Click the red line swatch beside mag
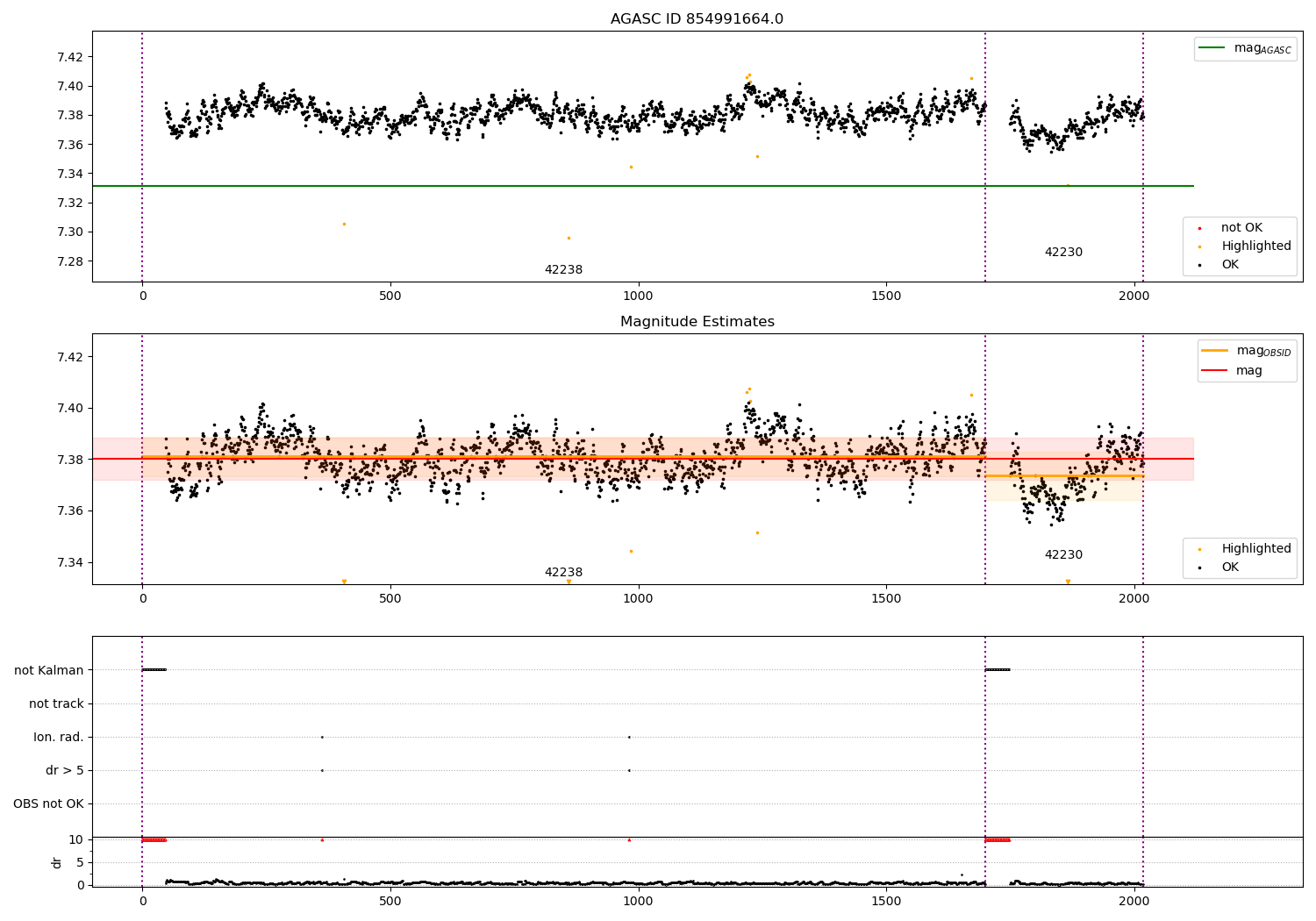The height and width of the screenshot is (921, 1316). click(1214, 371)
